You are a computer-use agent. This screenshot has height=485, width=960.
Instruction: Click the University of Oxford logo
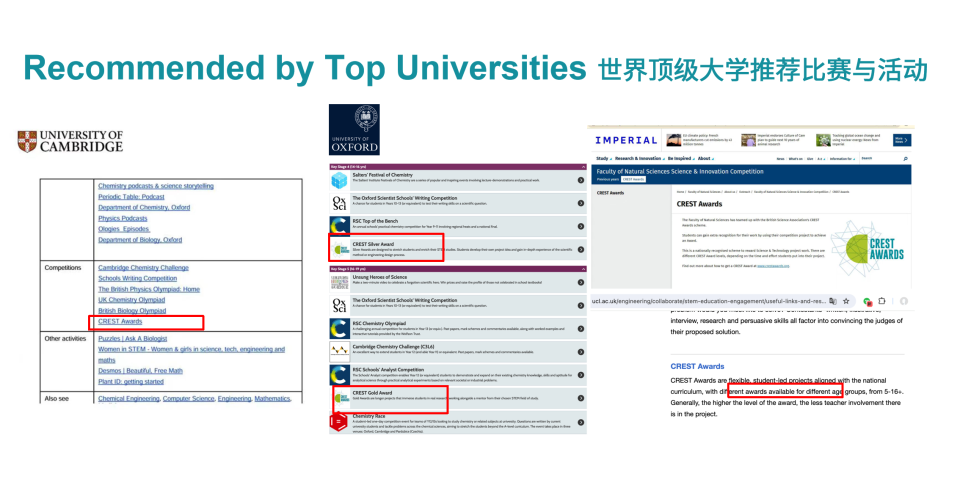click(354, 129)
